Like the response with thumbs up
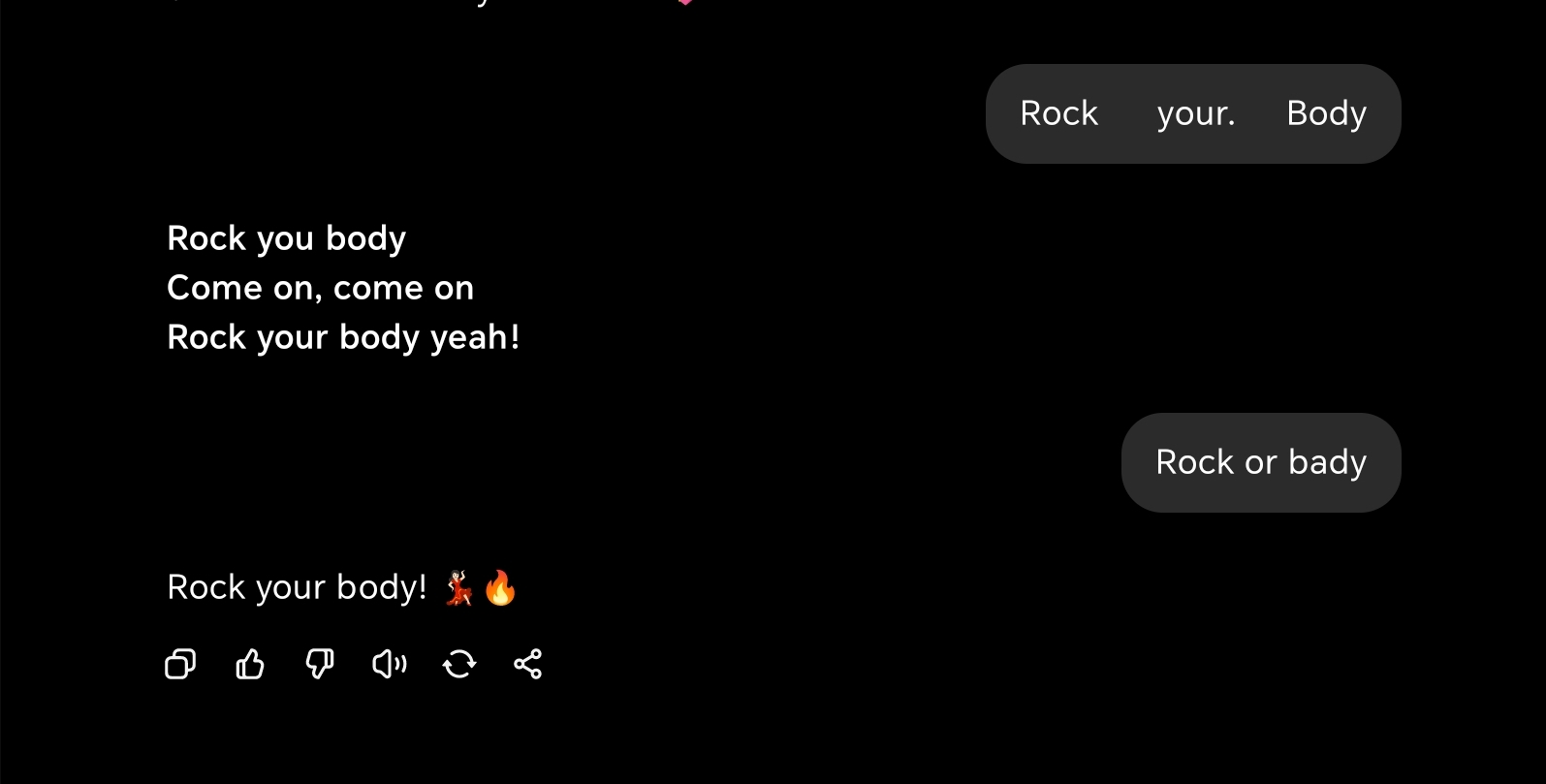 click(250, 664)
